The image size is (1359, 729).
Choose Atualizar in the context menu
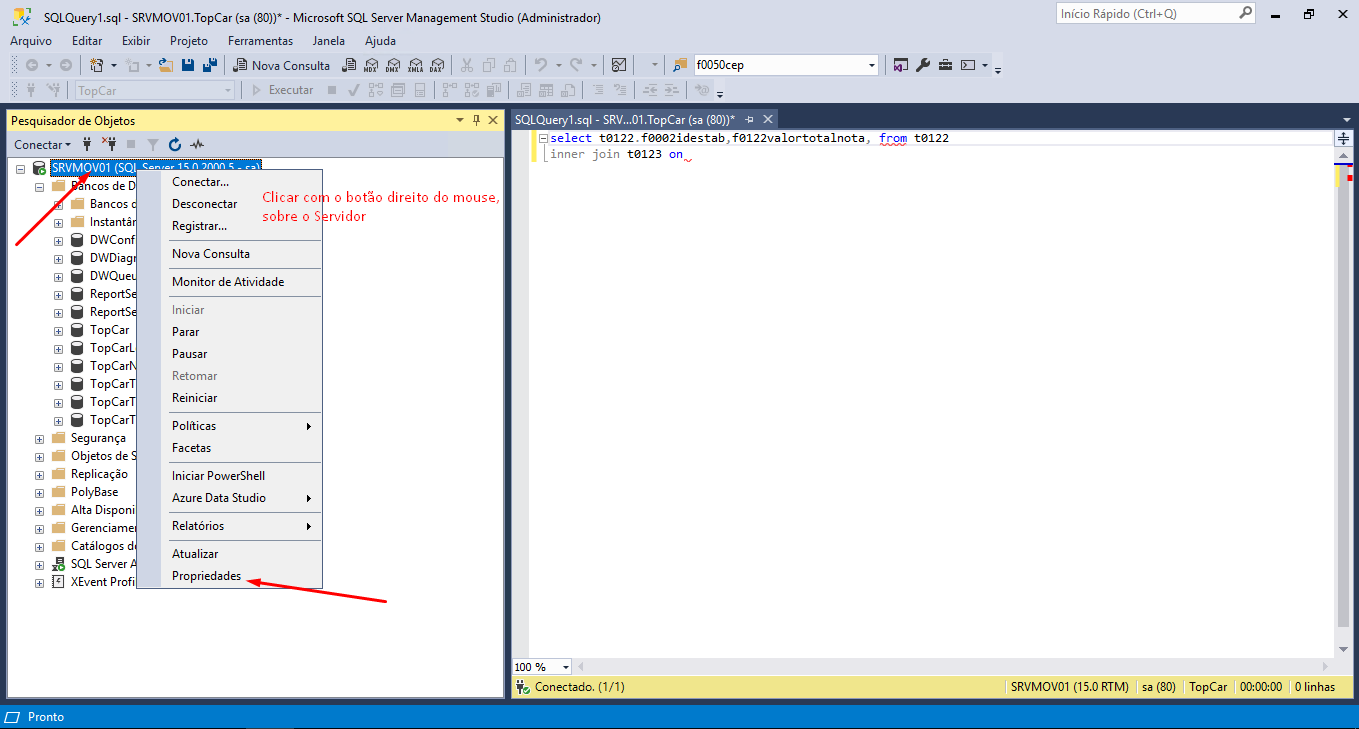point(195,554)
